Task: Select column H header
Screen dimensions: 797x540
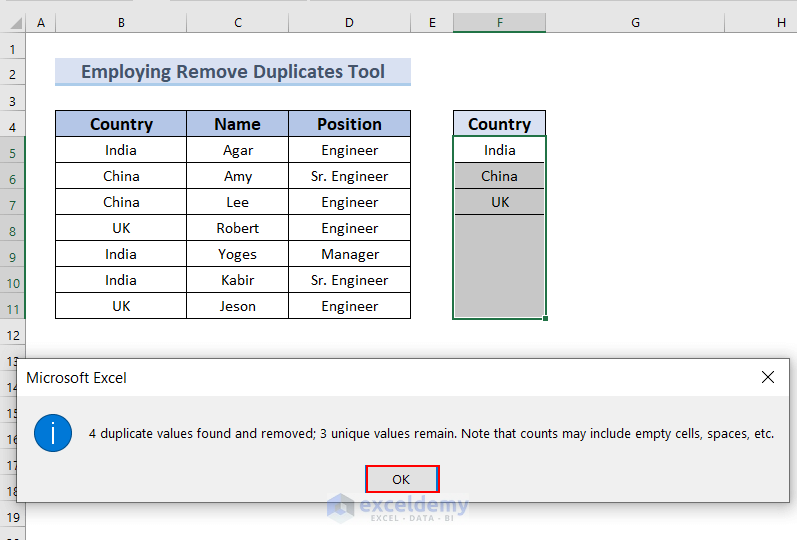Action: [x=761, y=23]
